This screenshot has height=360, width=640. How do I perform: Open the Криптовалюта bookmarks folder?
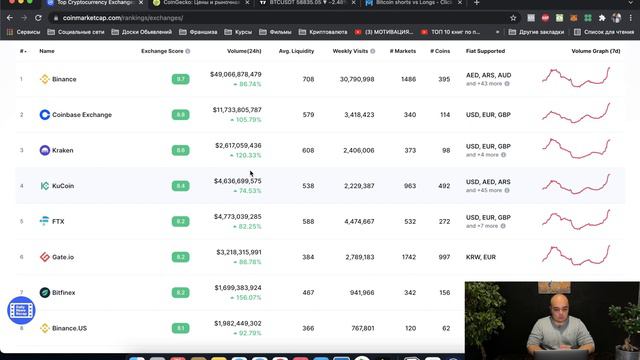click(323, 32)
